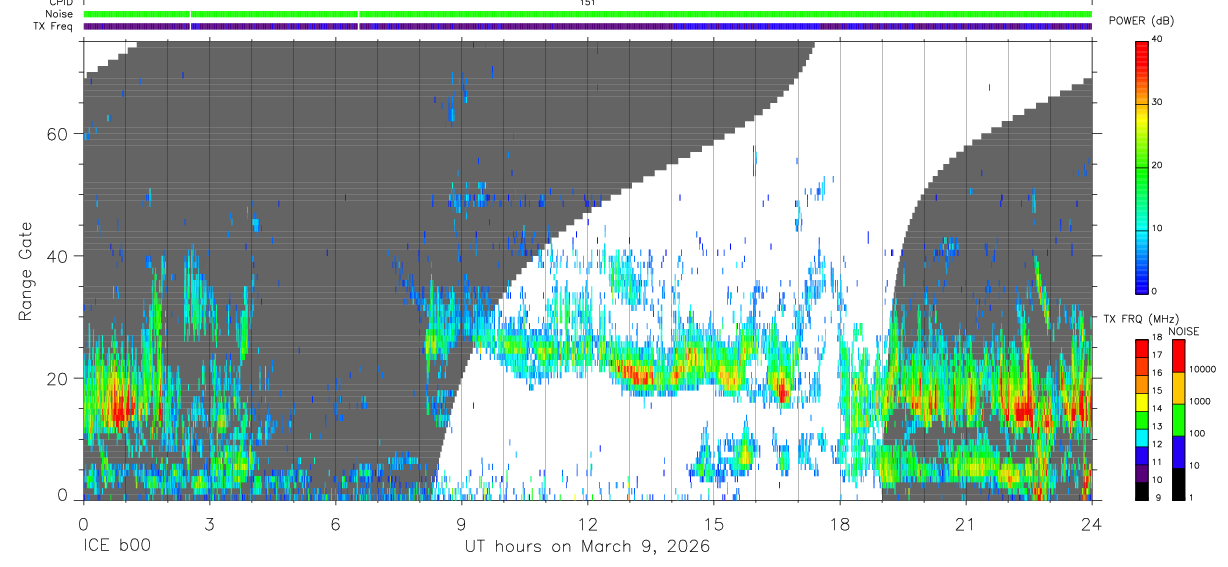Click the red echo near 13 UT, gate 20
The height and width of the screenshot is (567, 1228).
[x=637, y=375]
